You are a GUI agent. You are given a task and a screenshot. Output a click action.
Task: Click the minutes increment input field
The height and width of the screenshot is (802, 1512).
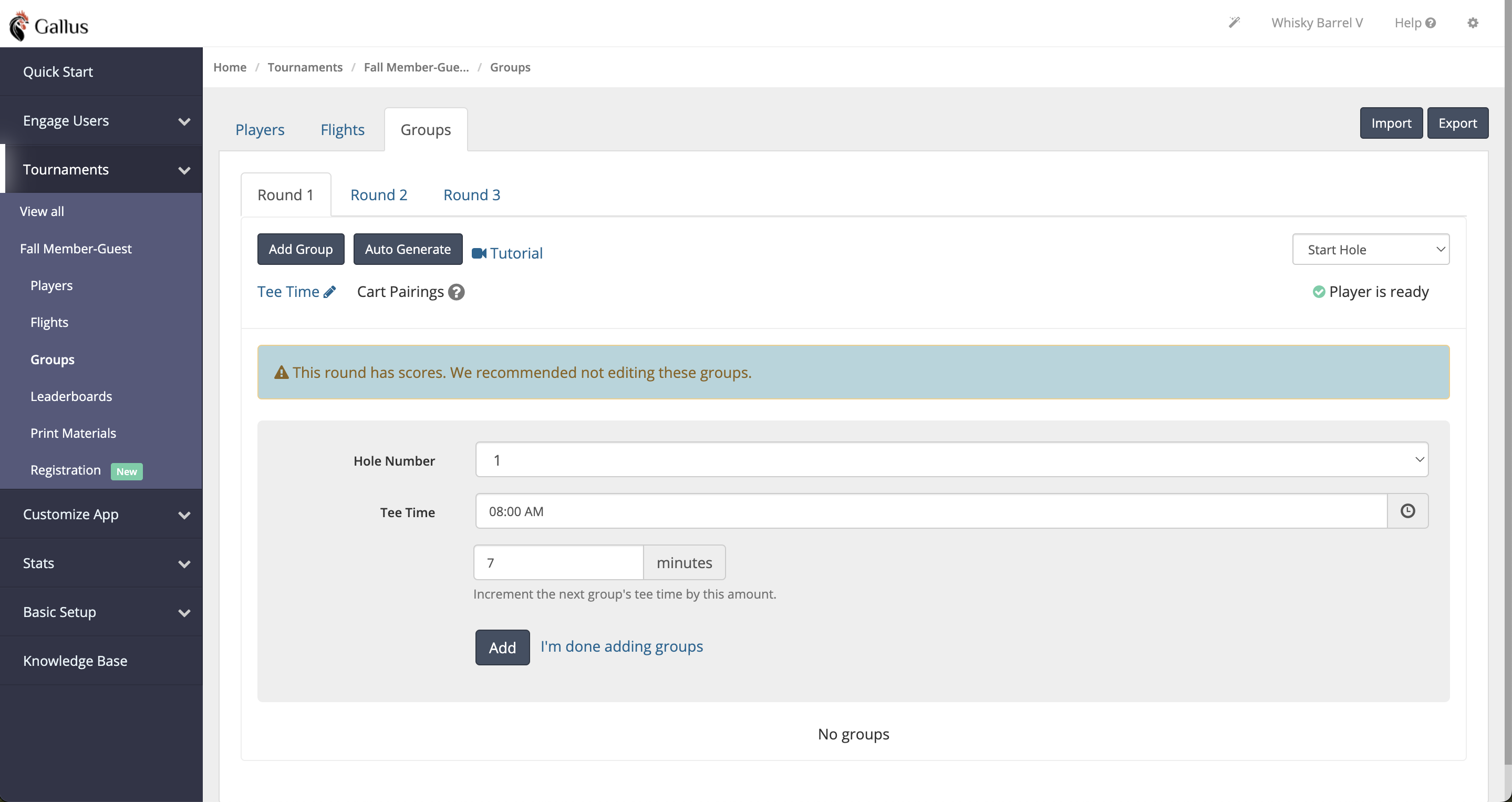(x=559, y=562)
